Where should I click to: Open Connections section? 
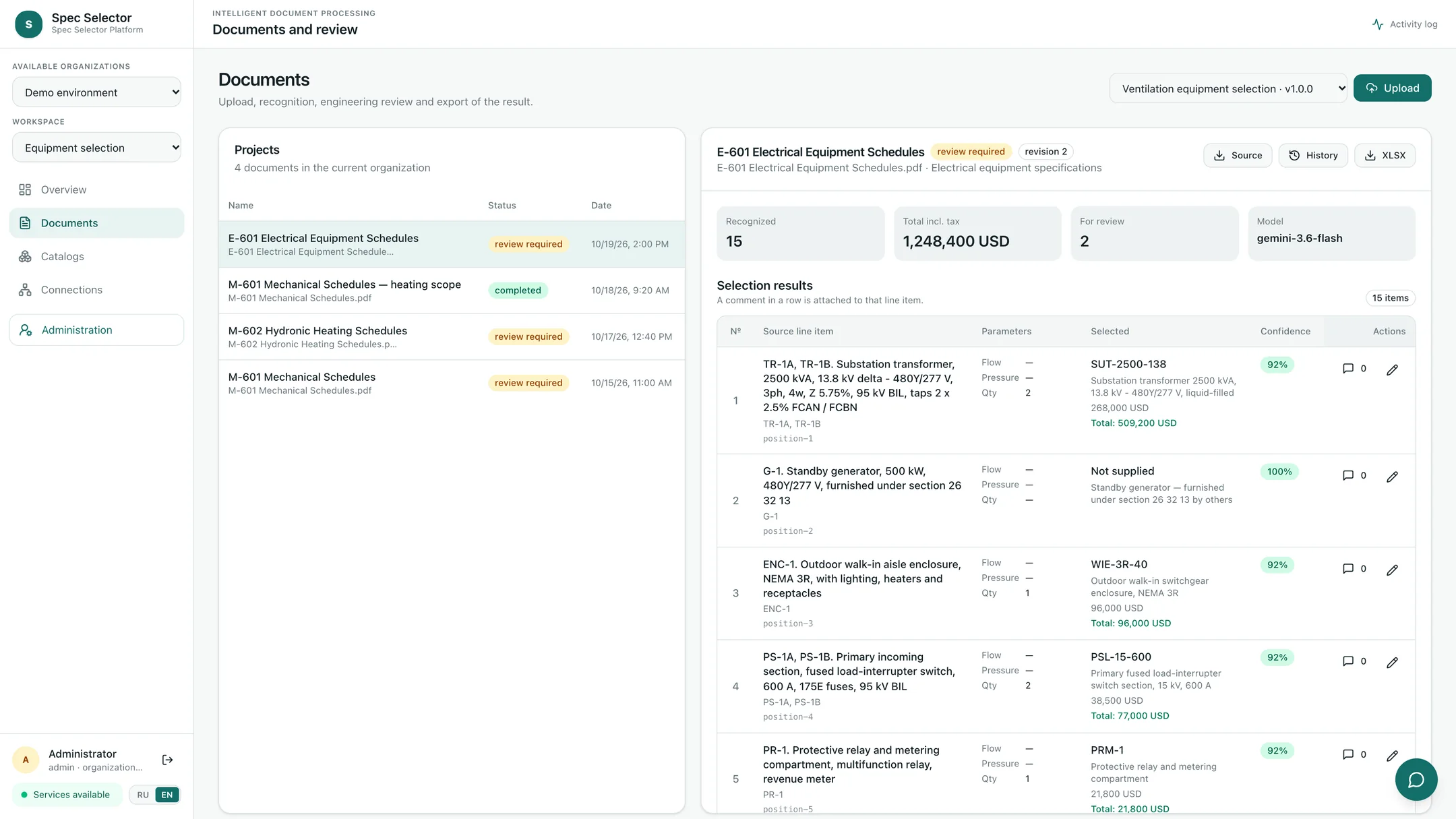(x=96, y=290)
